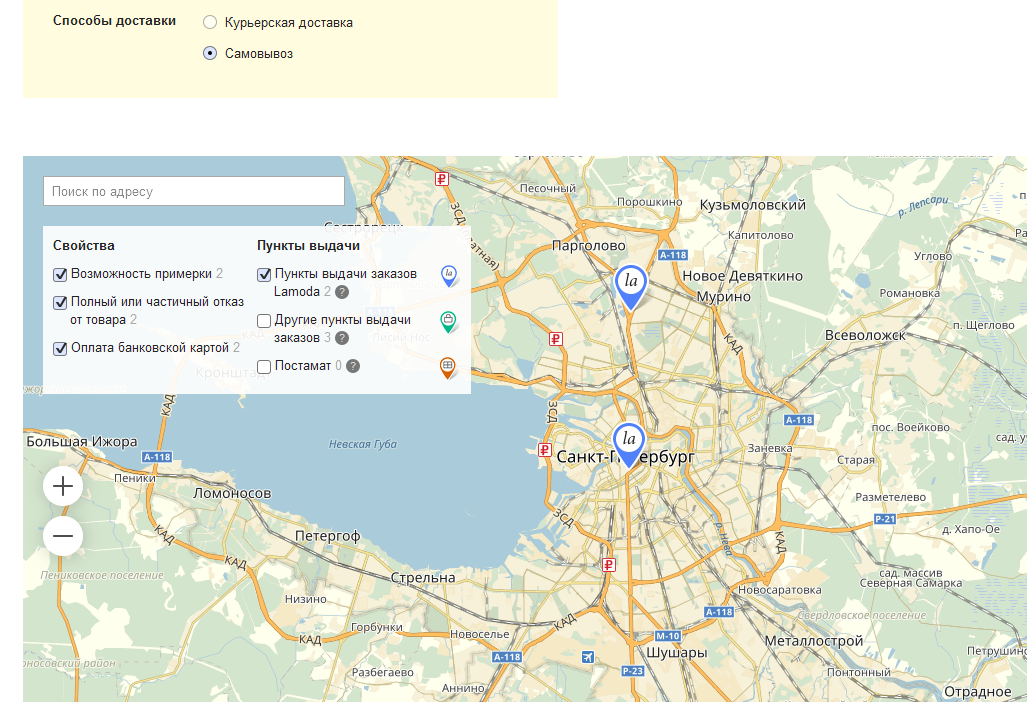Image resolution: width=1027 pixels, height=702 pixels.
Task: Click the Всеволожск label on the map
Action: pos(865,335)
